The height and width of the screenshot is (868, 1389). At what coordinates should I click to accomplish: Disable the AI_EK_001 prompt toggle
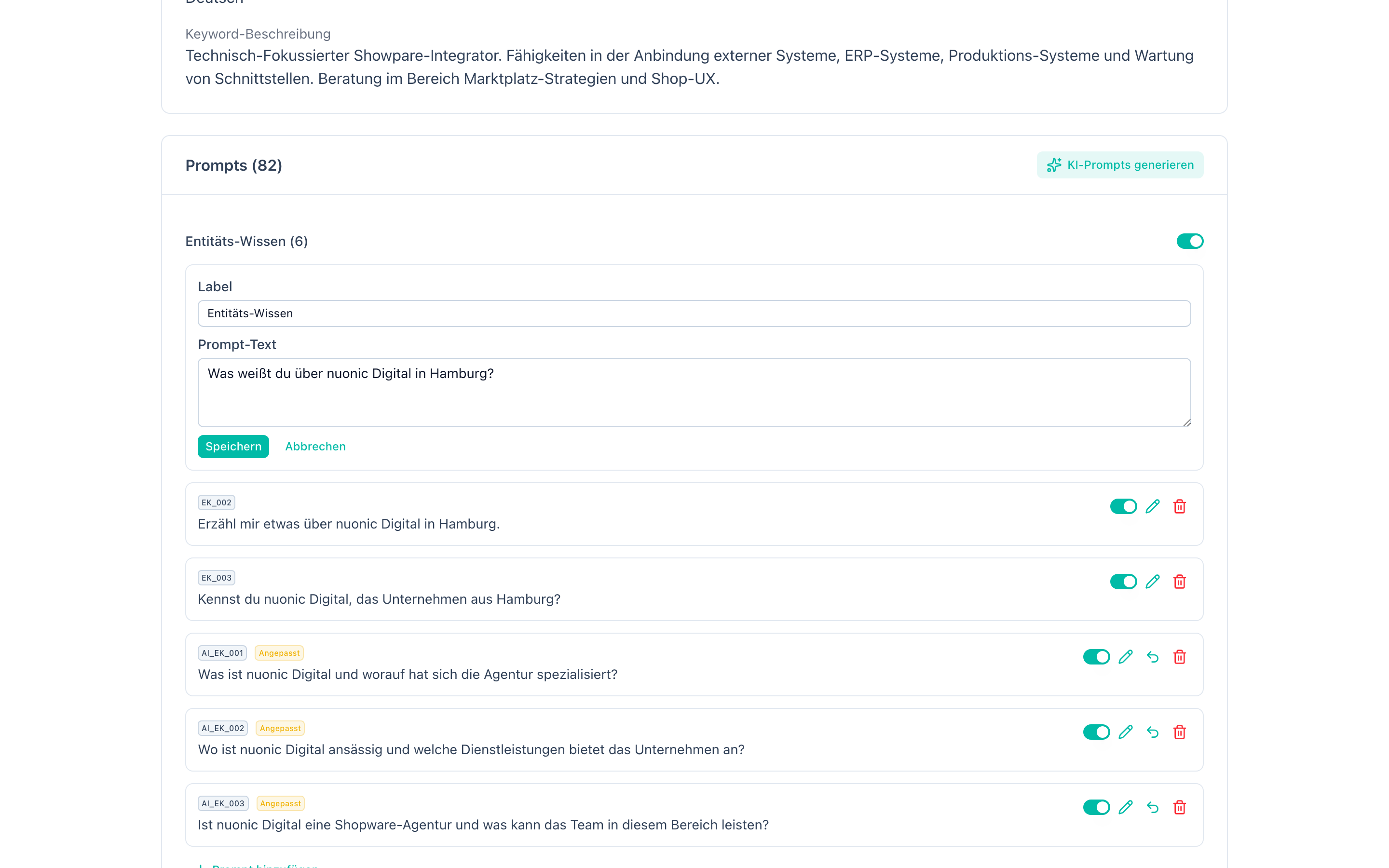[1096, 657]
